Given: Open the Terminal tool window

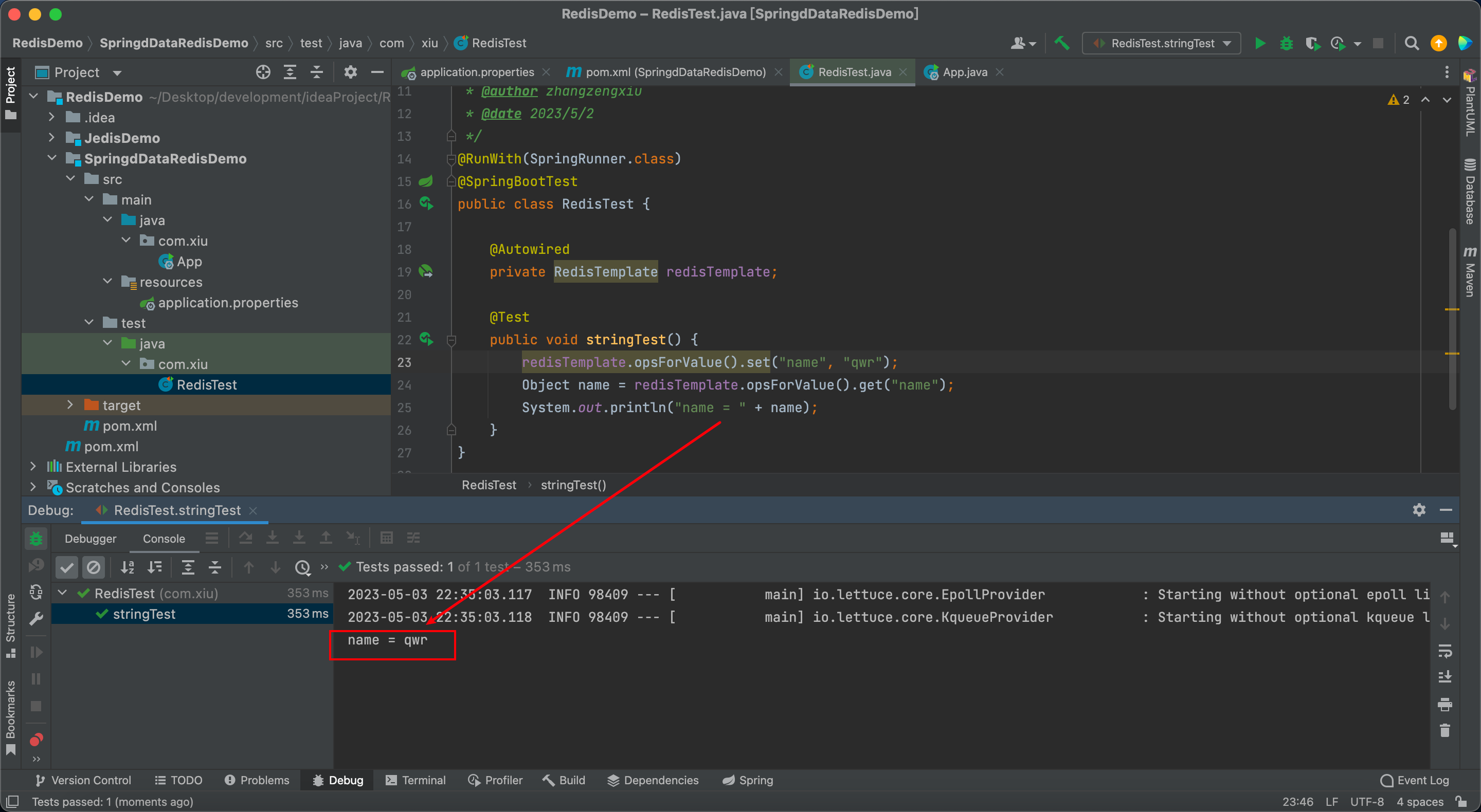Looking at the screenshot, I should (x=416, y=780).
